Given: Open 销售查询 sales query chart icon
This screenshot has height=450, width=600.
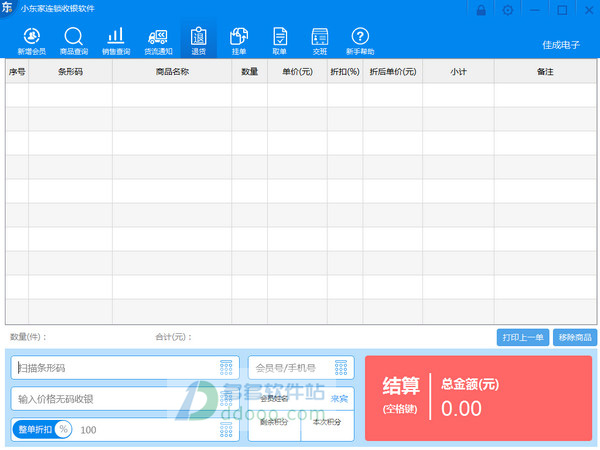Looking at the screenshot, I should 116,41.
